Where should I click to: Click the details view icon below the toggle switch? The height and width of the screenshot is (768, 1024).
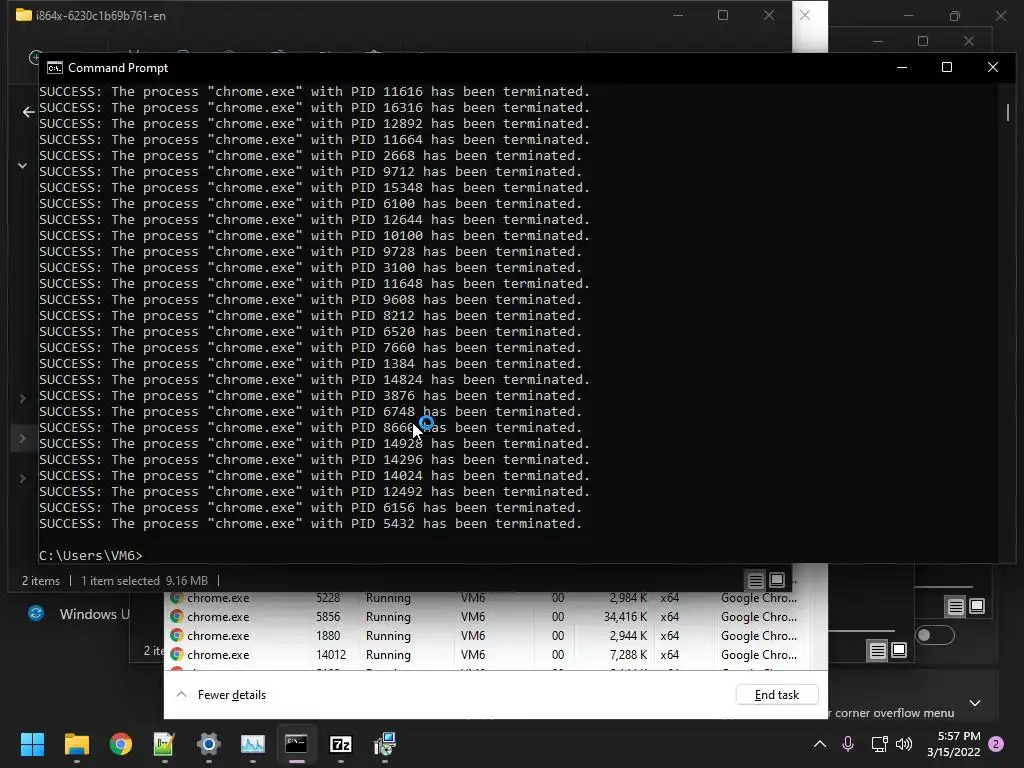click(878, 650)
